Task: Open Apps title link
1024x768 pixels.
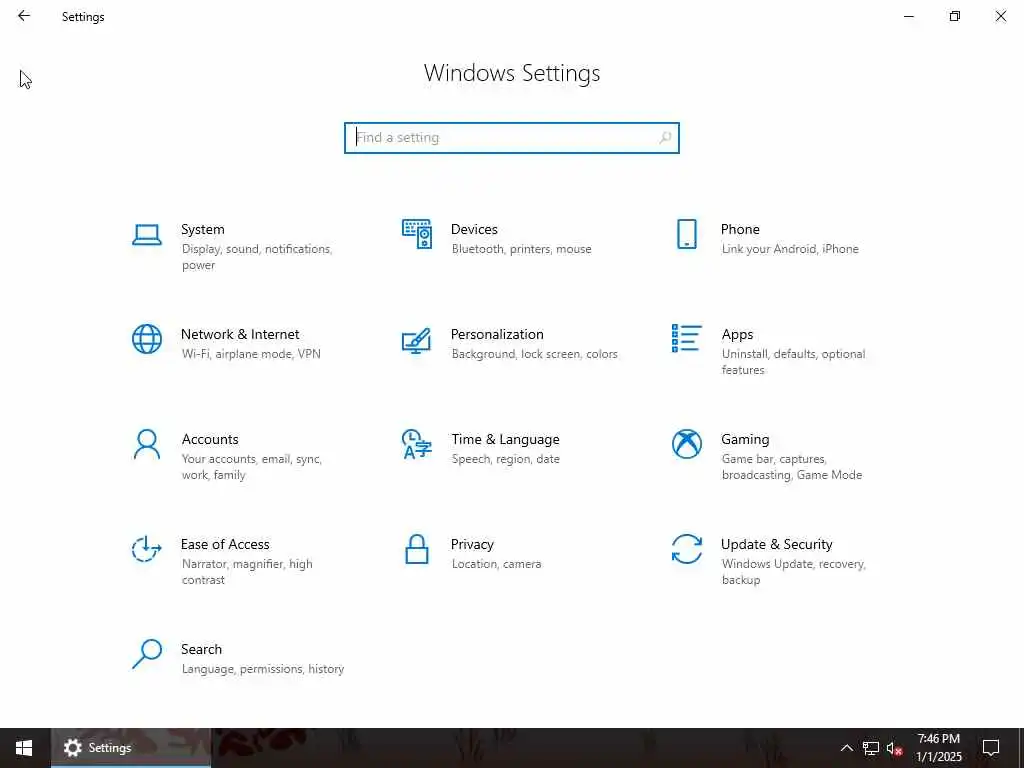Action: [737, 334]
